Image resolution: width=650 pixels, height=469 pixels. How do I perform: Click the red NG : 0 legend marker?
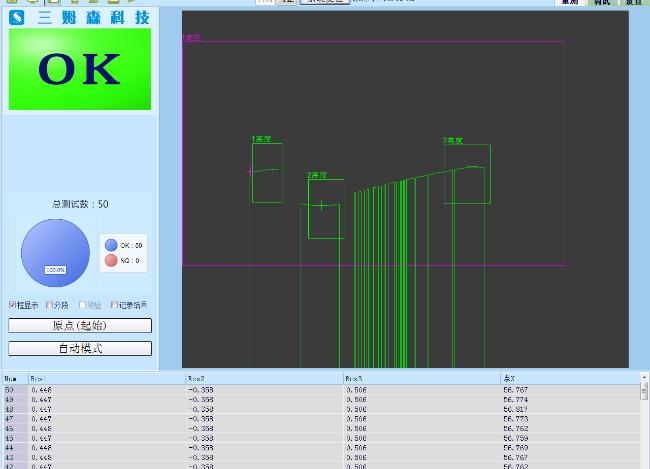(111, 260)
